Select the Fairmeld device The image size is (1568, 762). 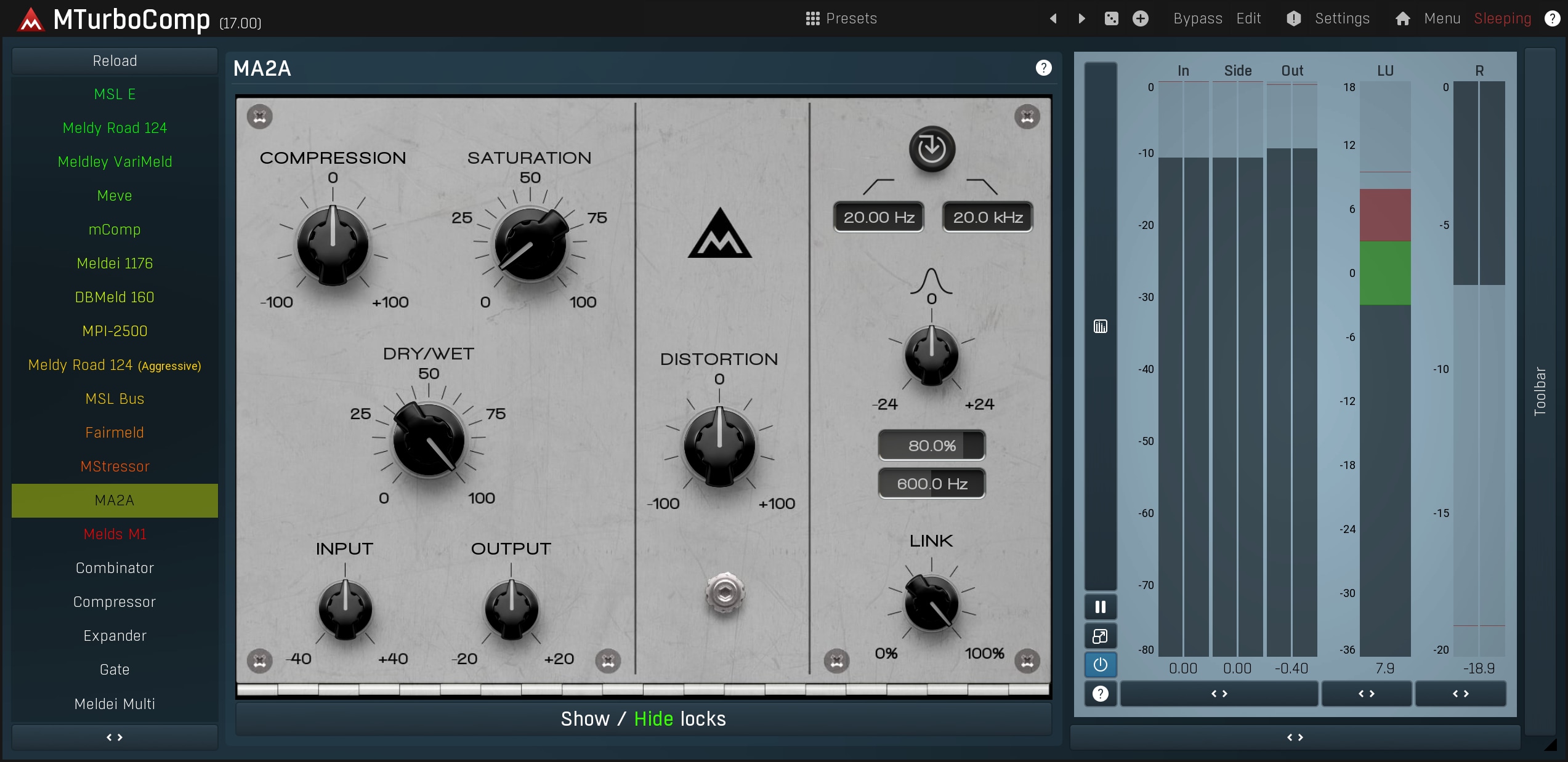(115, 433)
